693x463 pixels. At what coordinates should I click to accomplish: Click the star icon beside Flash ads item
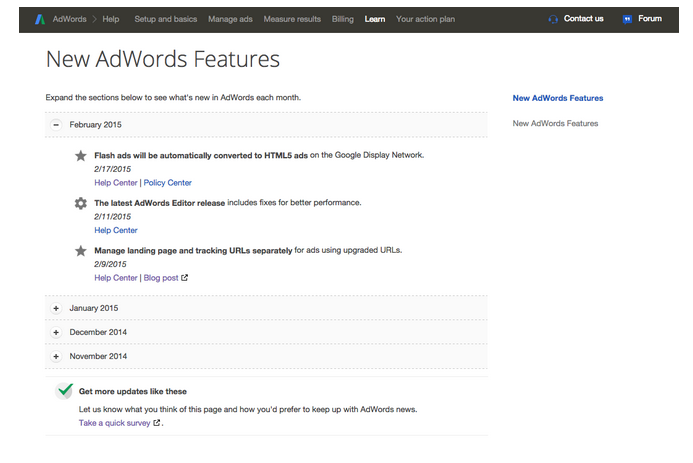pos(80,156)
